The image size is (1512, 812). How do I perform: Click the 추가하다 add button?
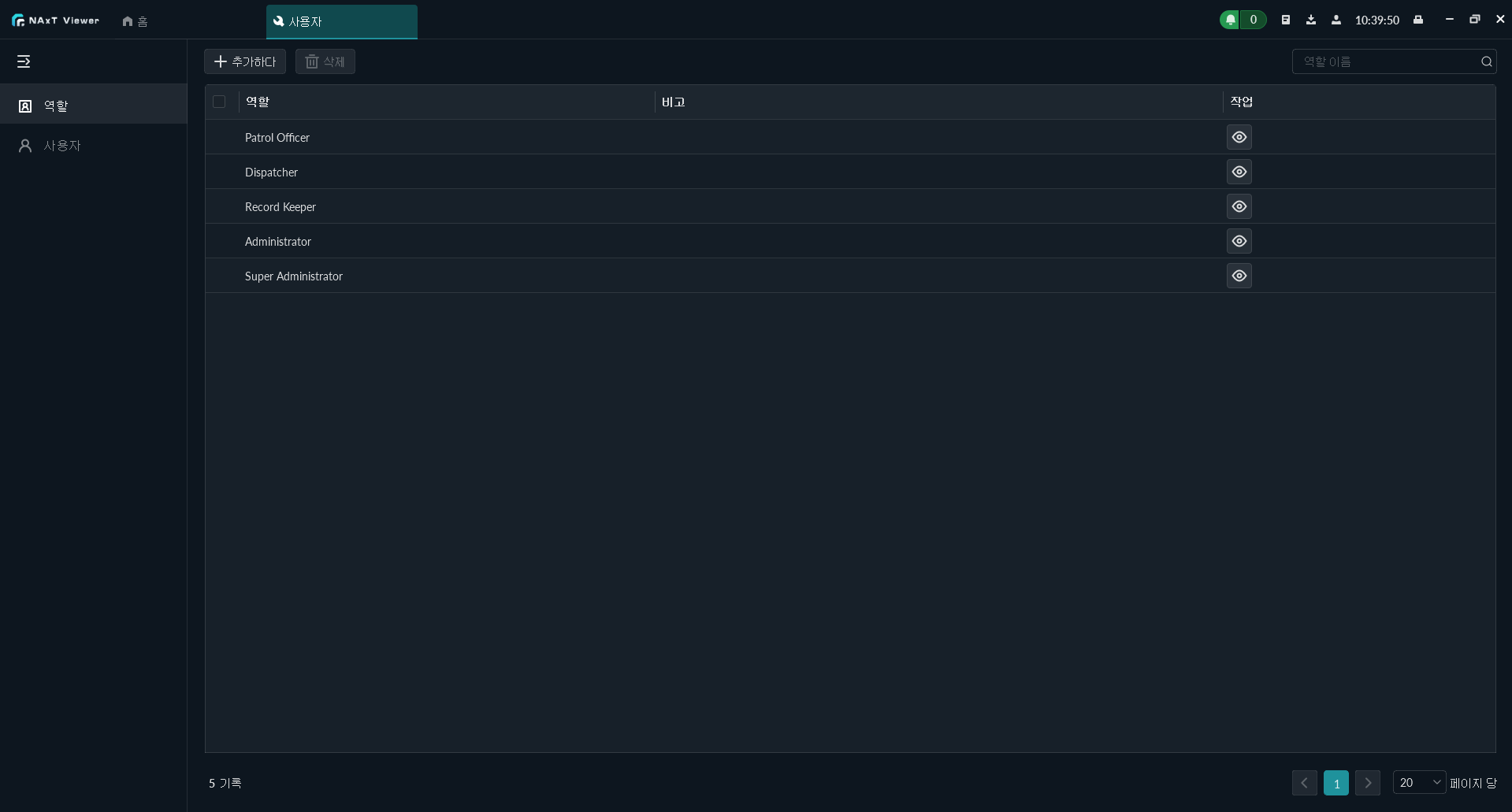(245, 61)
